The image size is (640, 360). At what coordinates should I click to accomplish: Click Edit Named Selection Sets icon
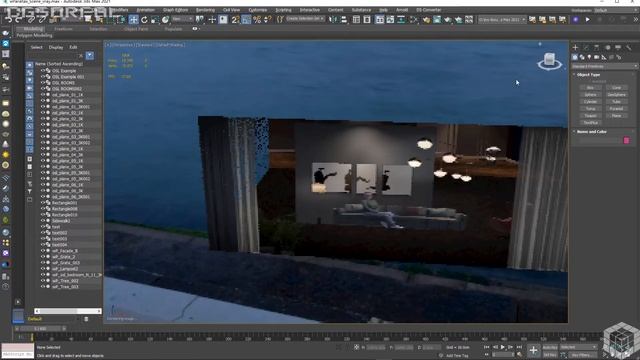click(x=280, y=19)
